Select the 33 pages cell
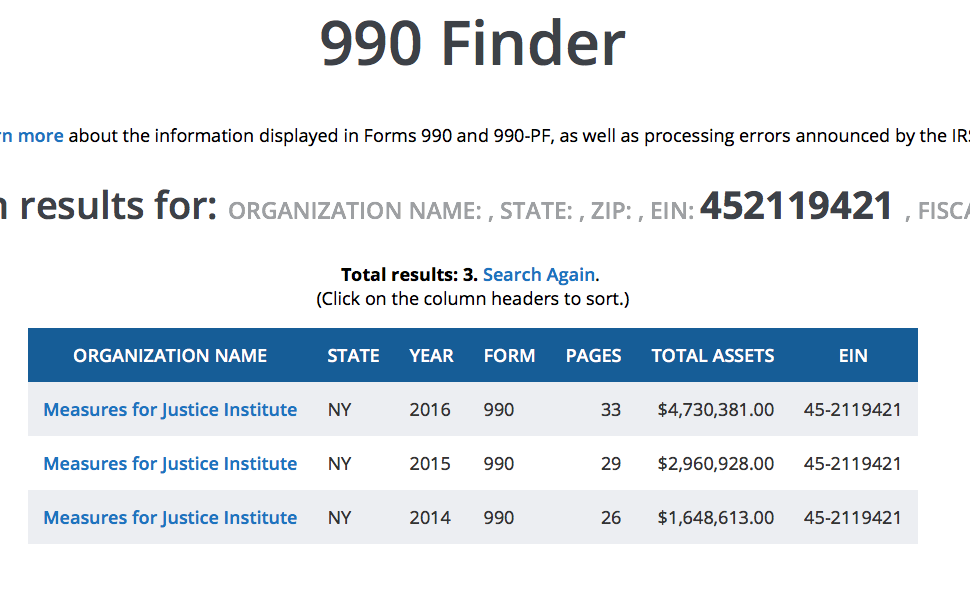970x593 pixels. (610, 410)
